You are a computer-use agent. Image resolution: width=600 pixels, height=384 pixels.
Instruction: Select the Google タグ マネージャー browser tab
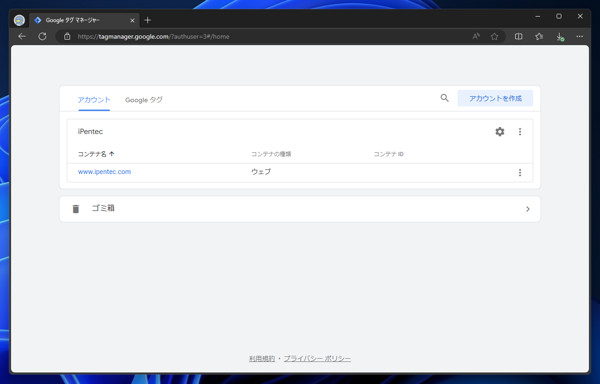[x=84, y=20]
